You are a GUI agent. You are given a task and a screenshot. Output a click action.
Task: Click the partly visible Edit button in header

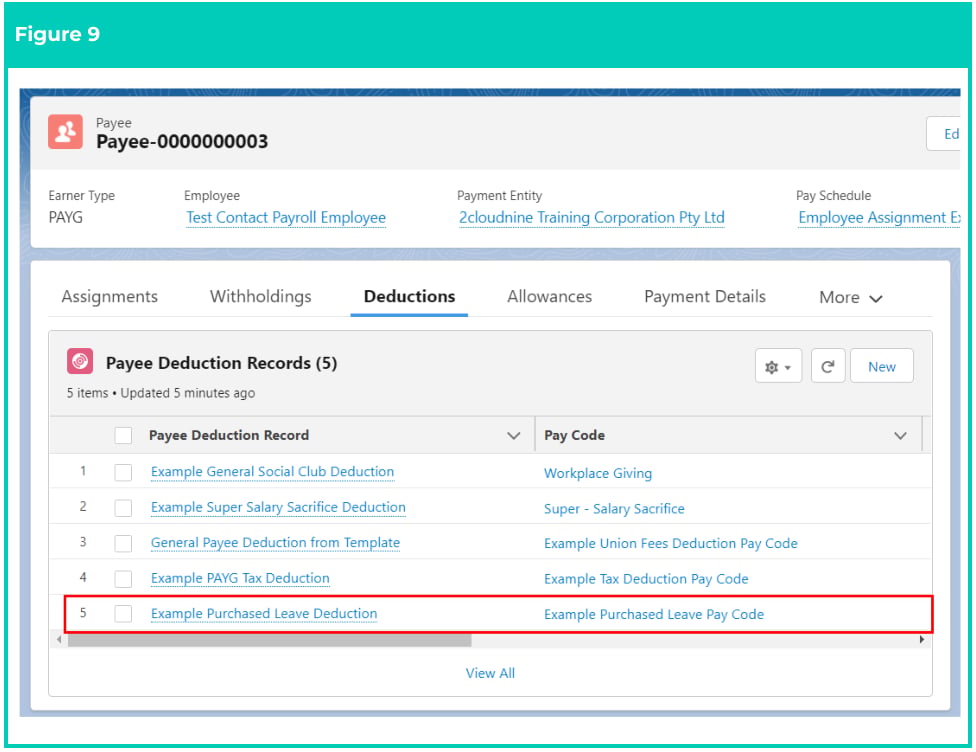coord(944,134)
